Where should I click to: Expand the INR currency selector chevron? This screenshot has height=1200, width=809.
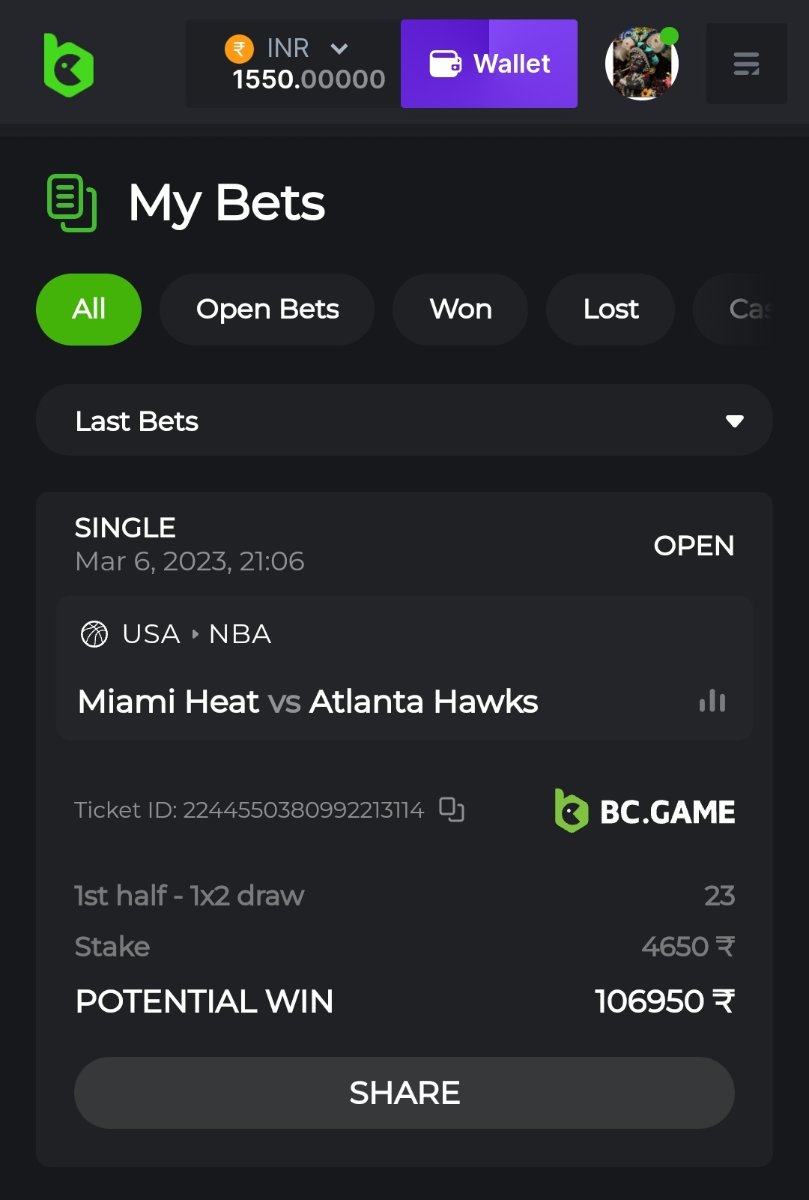pyautogui.click(x=339, y=48)
